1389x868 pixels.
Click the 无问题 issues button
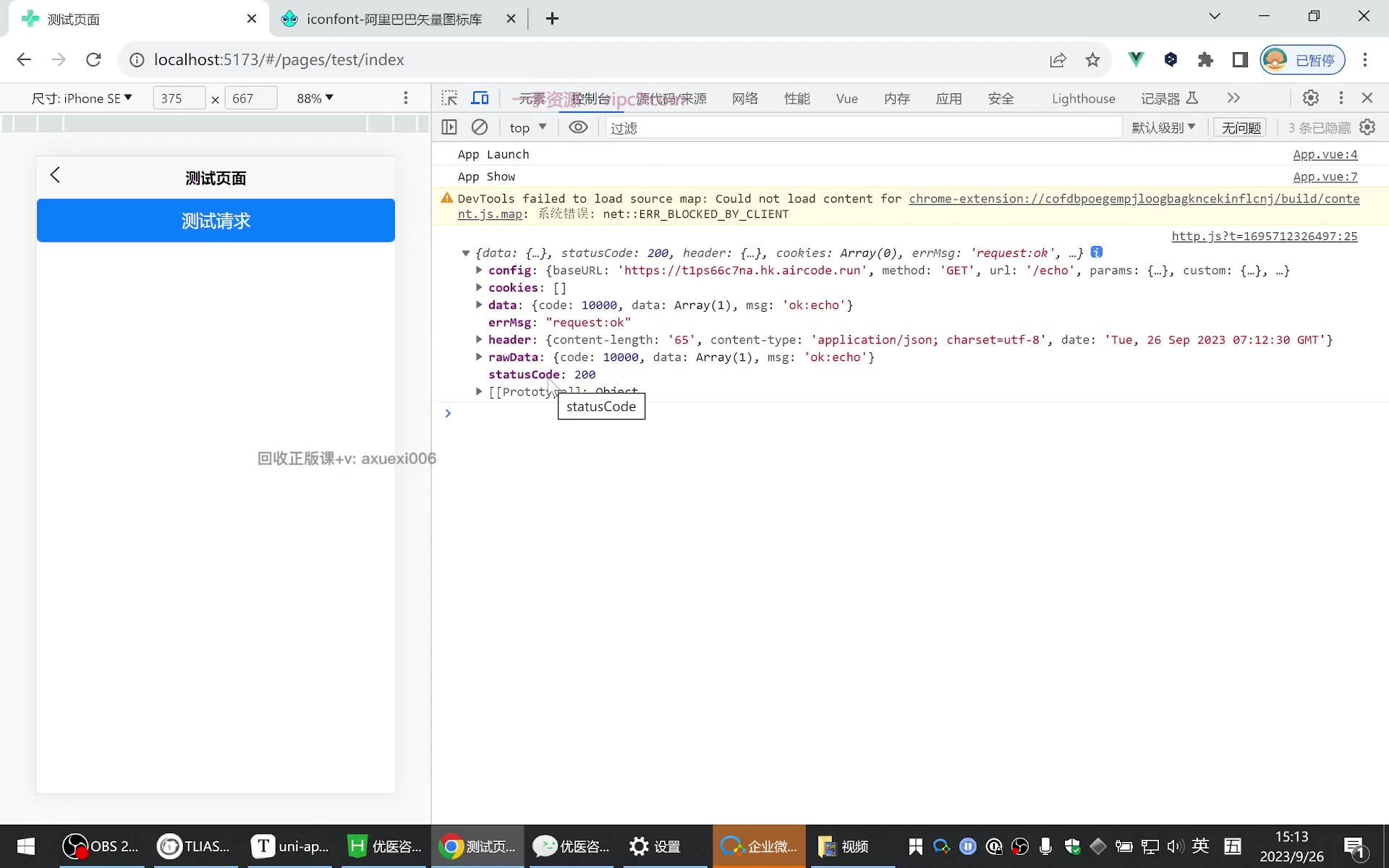pyautogui.click(x=1241, y=127)
